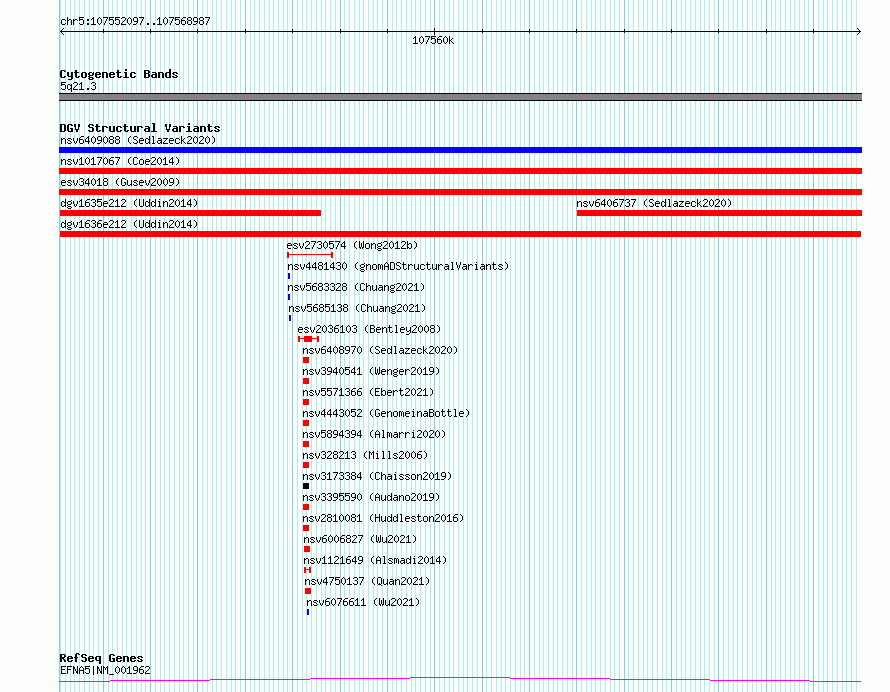
Task: Click the gray 5q21.3 cytoband bar
Action: [460, 97]
